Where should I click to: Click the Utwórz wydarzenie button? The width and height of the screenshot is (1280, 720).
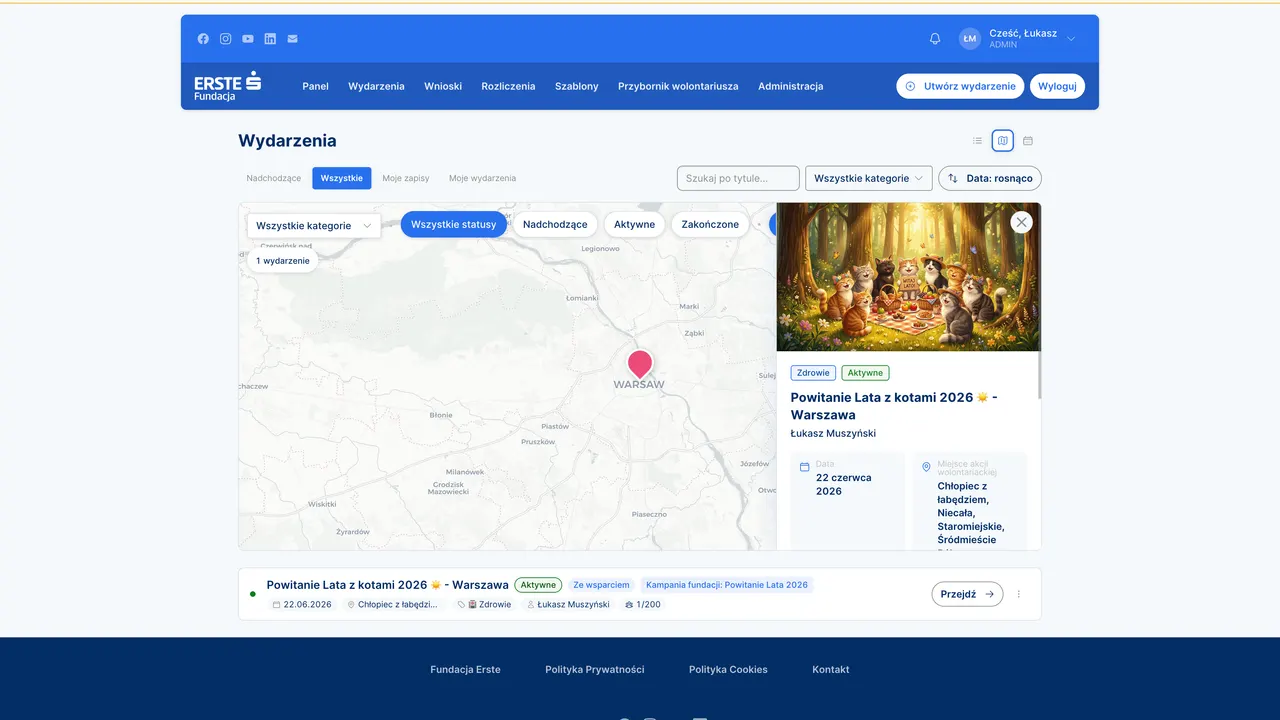960,86
